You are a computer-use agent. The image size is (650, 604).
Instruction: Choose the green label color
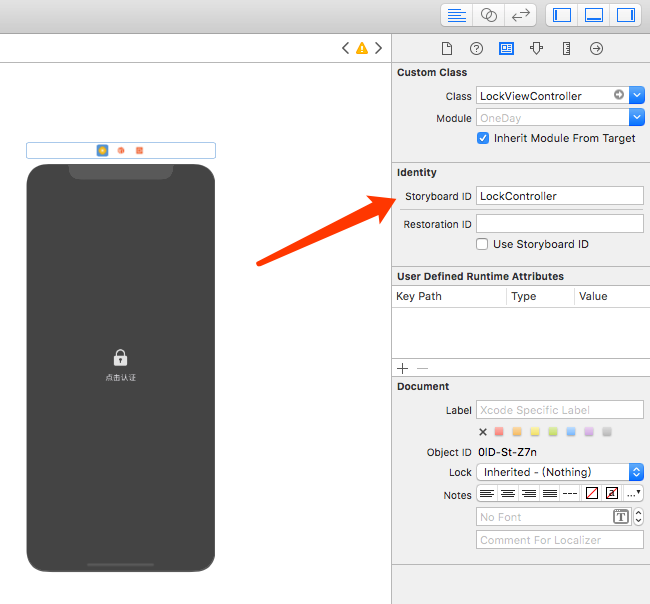click(x=553, y=432)
